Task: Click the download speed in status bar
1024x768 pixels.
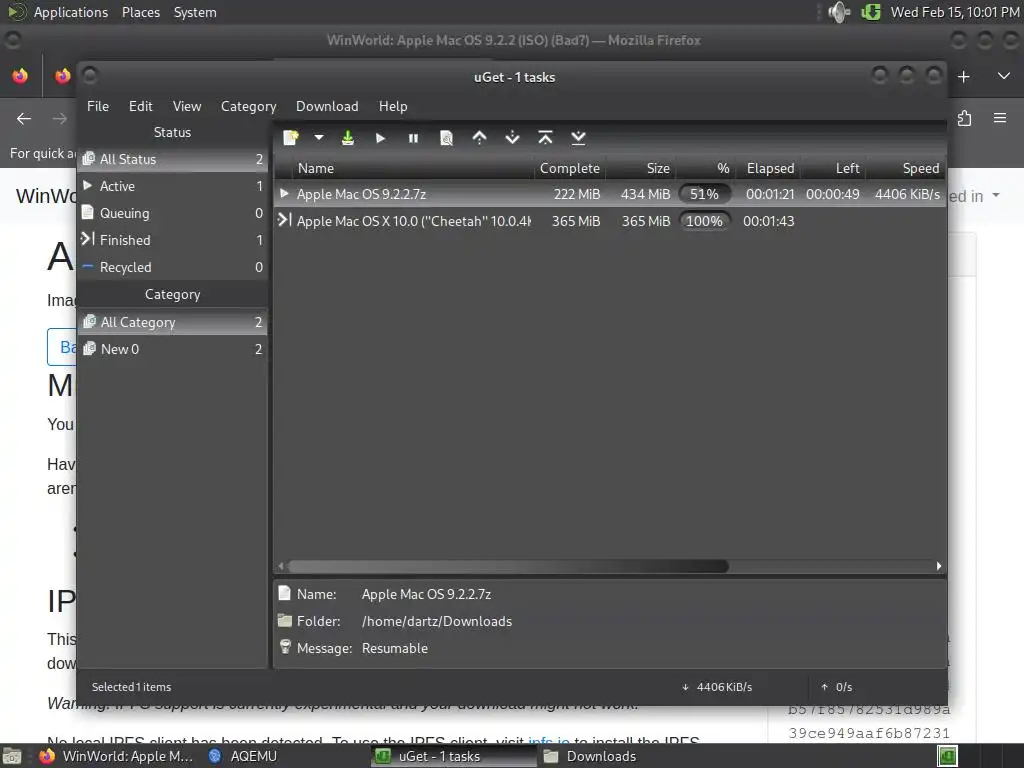Action: pos(717,687)
